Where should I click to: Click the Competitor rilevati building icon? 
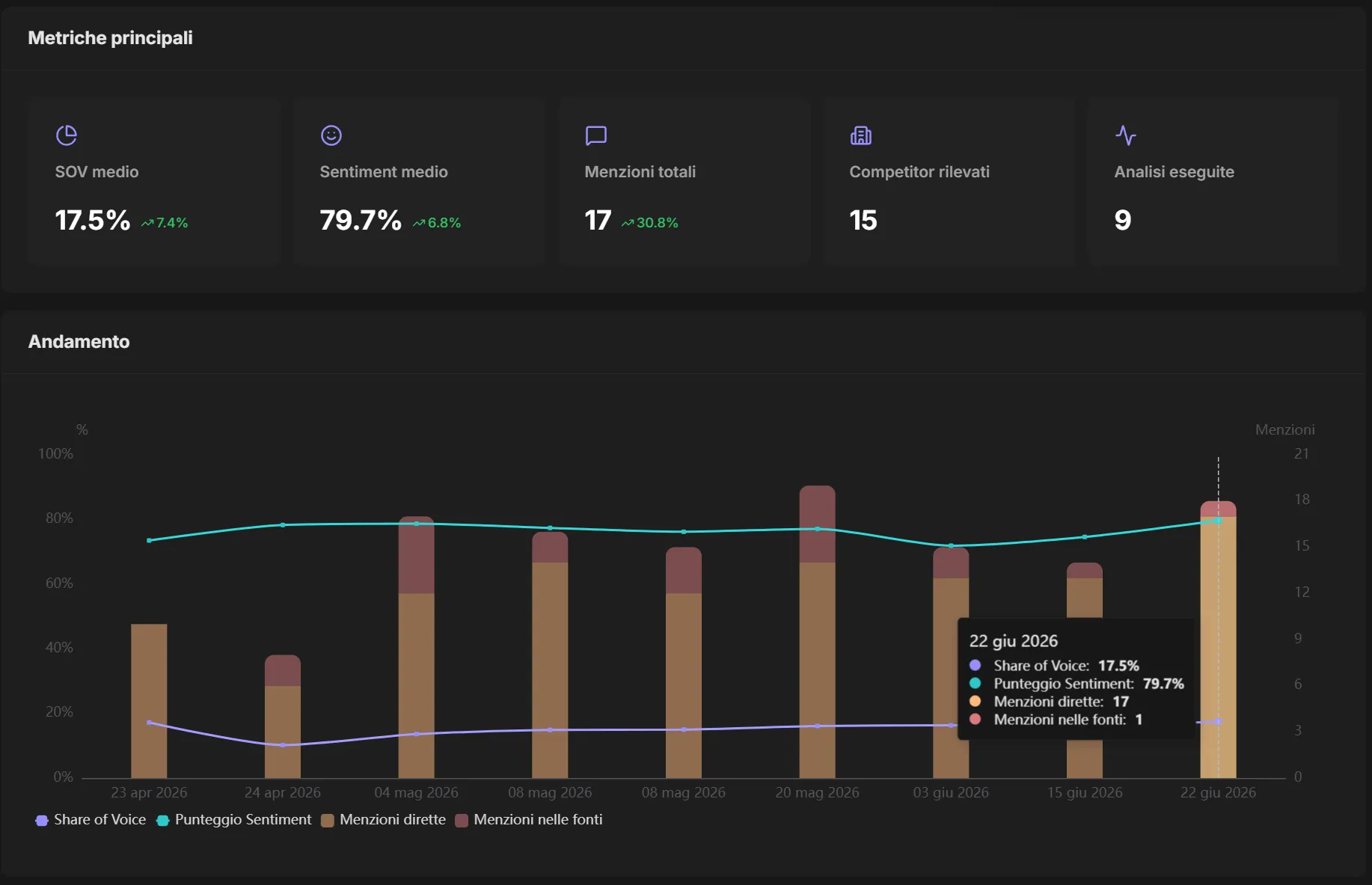pyautogui.click(x=861, y=135)
